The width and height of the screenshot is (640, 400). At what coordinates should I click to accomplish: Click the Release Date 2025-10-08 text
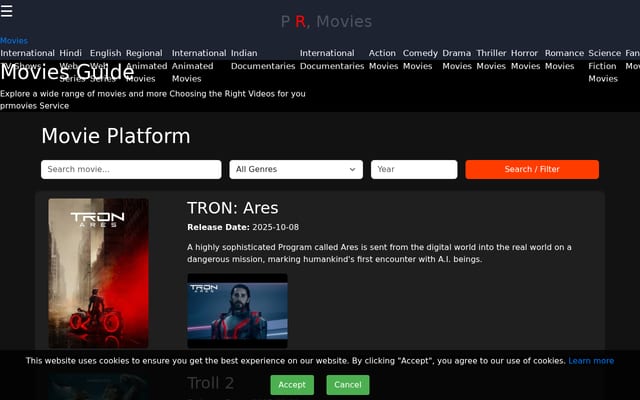click(x=243, y=227)
